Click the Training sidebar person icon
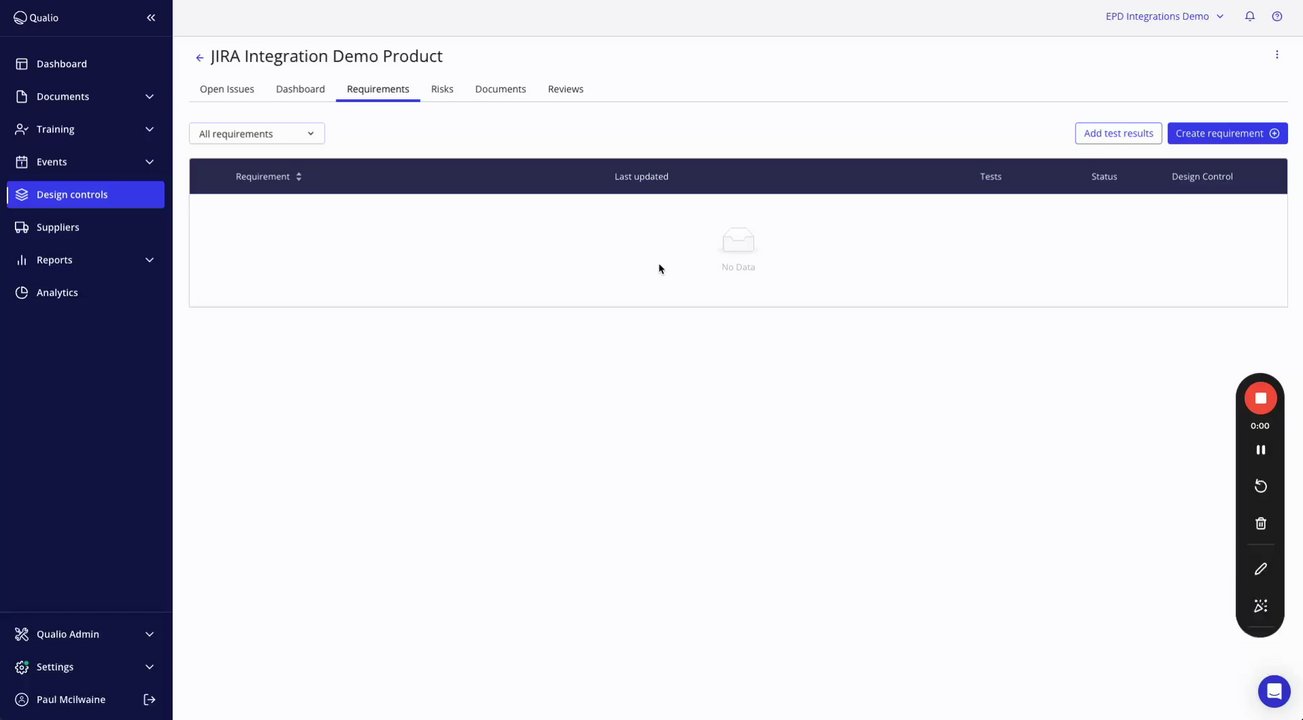The width and height of the screenshot is (1303, 720). pyautogui.click(x=22, y=129)
